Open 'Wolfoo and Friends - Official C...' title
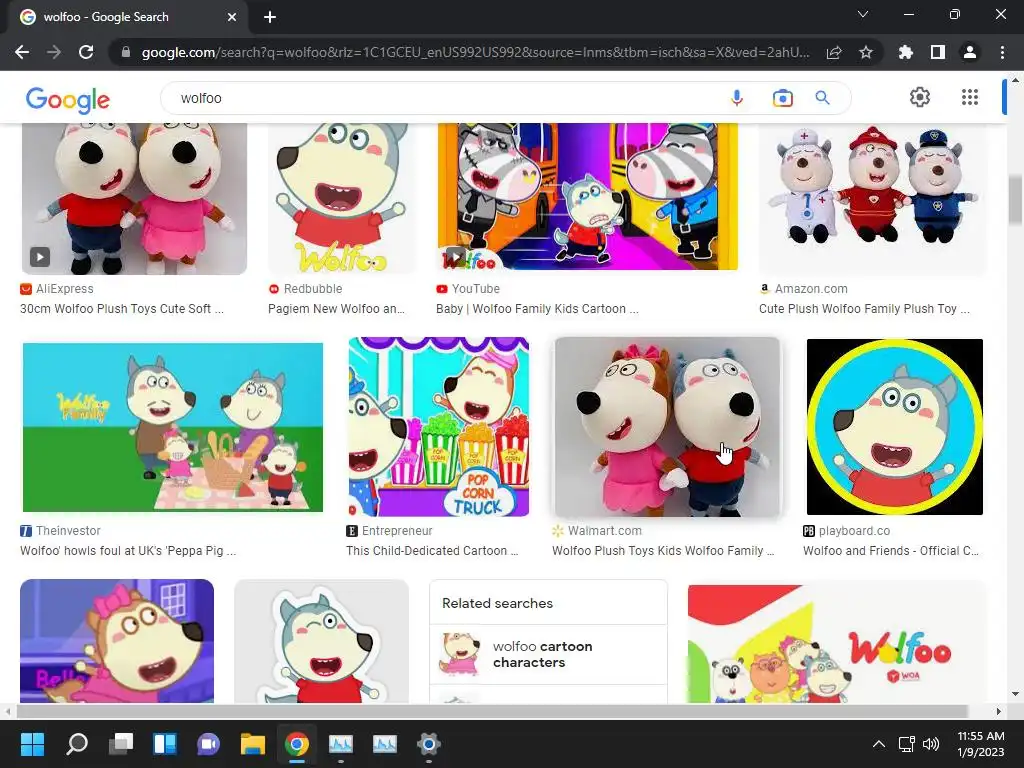The image size is (1024, 768). pos(891,551)
